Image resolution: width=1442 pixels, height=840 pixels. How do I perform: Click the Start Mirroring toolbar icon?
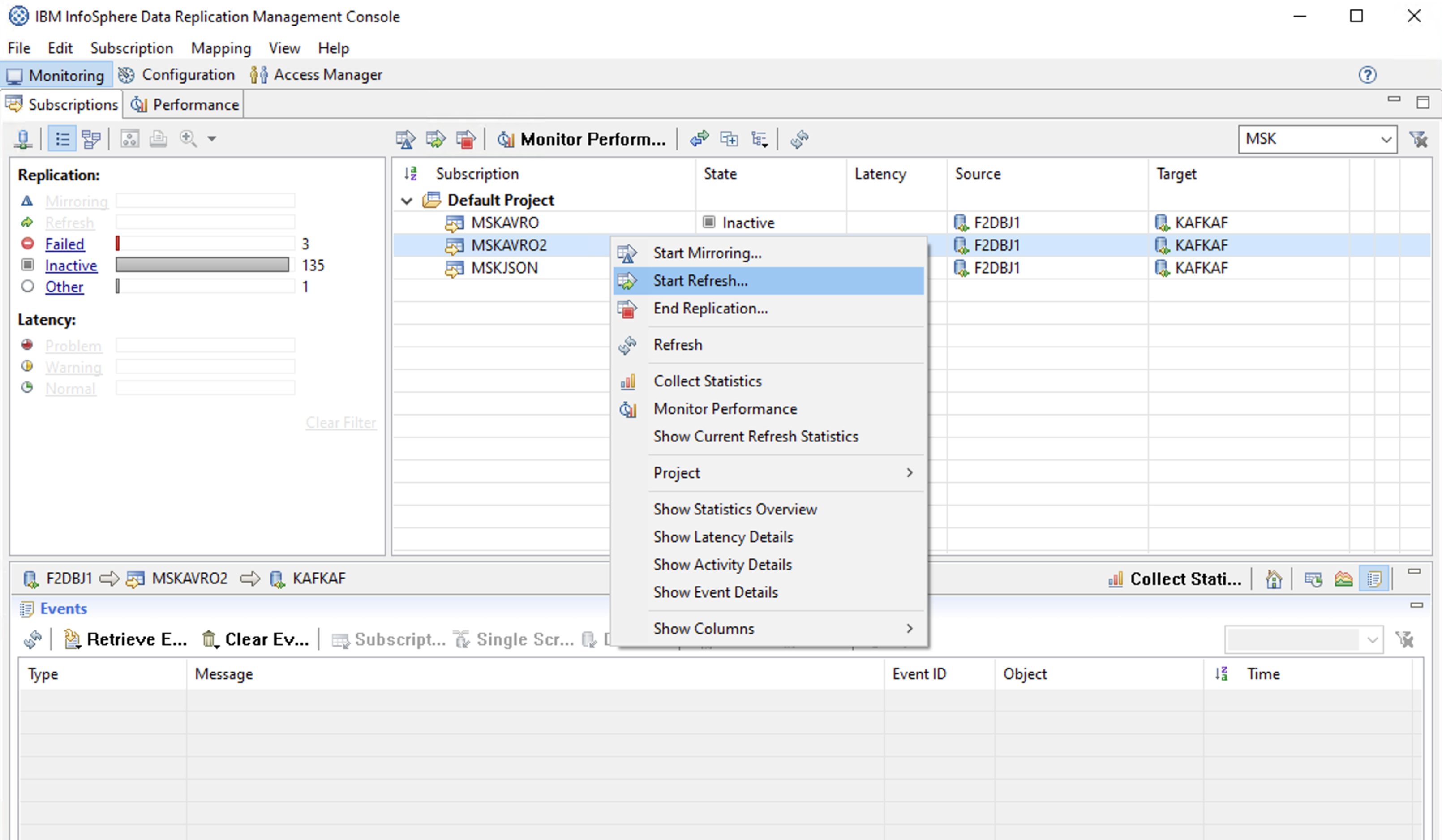point(405,139)
